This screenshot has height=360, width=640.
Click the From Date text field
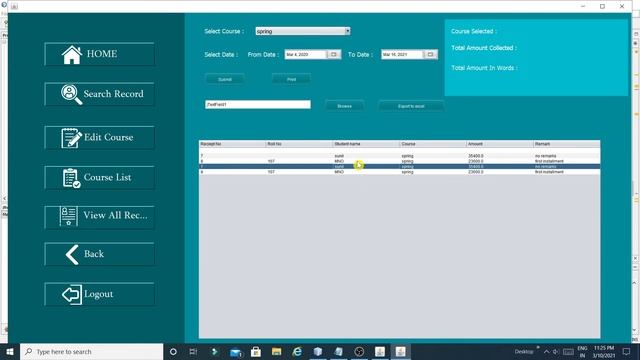click(306, 54)
